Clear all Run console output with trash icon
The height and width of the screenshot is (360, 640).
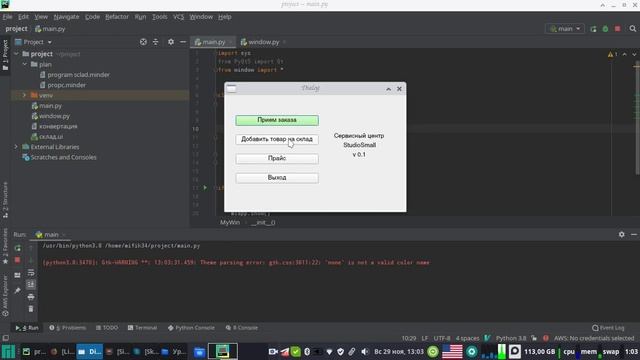click(31, 309)
